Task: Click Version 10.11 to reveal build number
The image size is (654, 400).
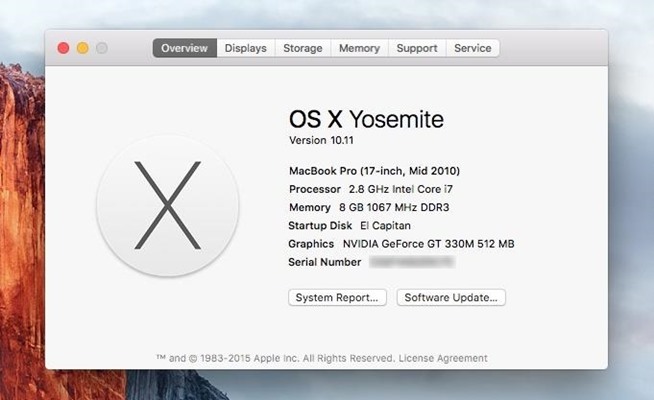Action: pos(321,140)
